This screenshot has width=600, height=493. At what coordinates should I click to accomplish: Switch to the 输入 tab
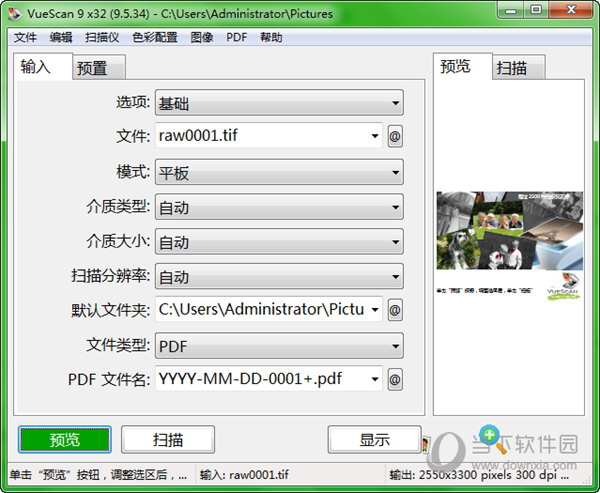(x=43, y=67)
